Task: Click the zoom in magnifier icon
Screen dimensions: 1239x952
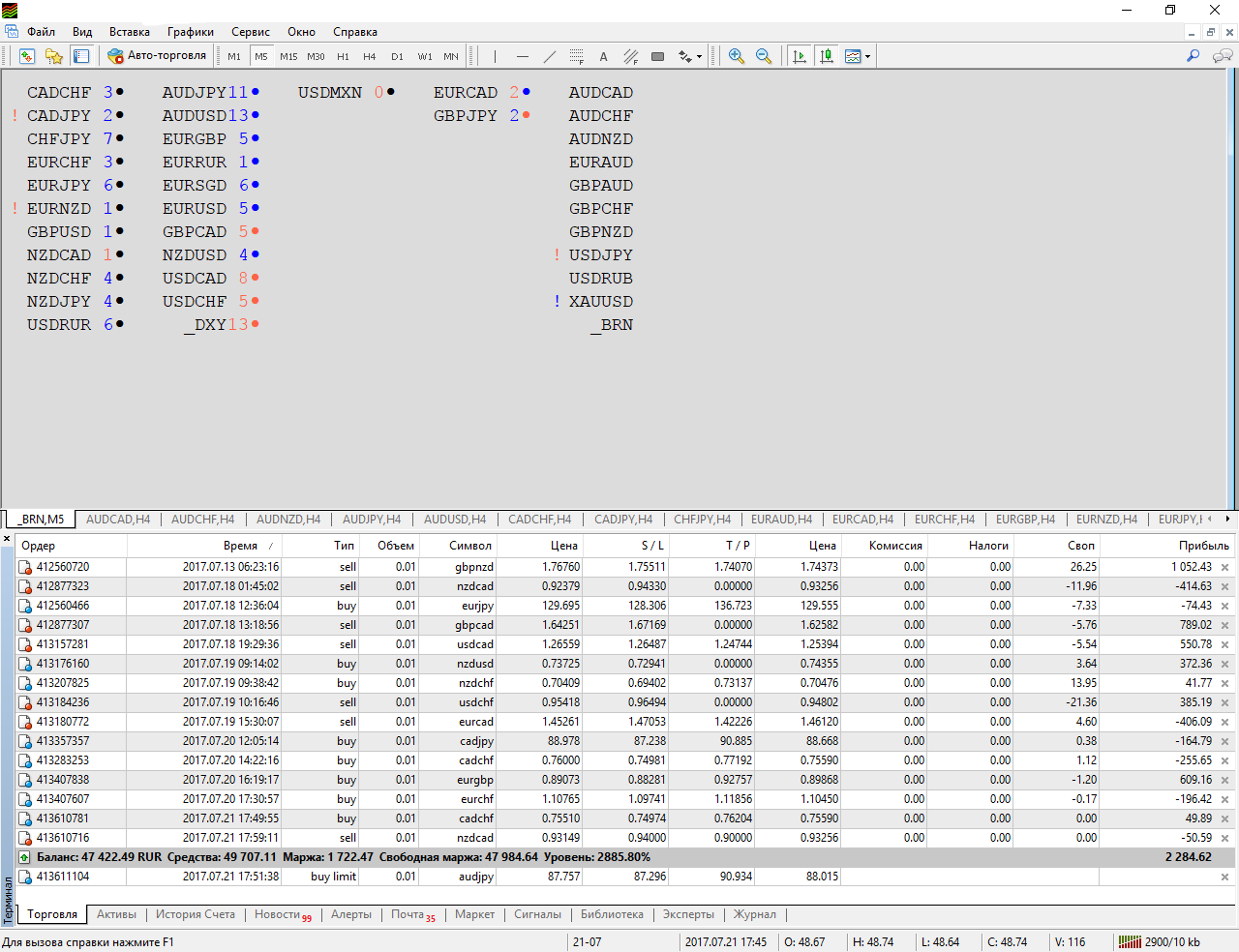Action: coord(737,56)
